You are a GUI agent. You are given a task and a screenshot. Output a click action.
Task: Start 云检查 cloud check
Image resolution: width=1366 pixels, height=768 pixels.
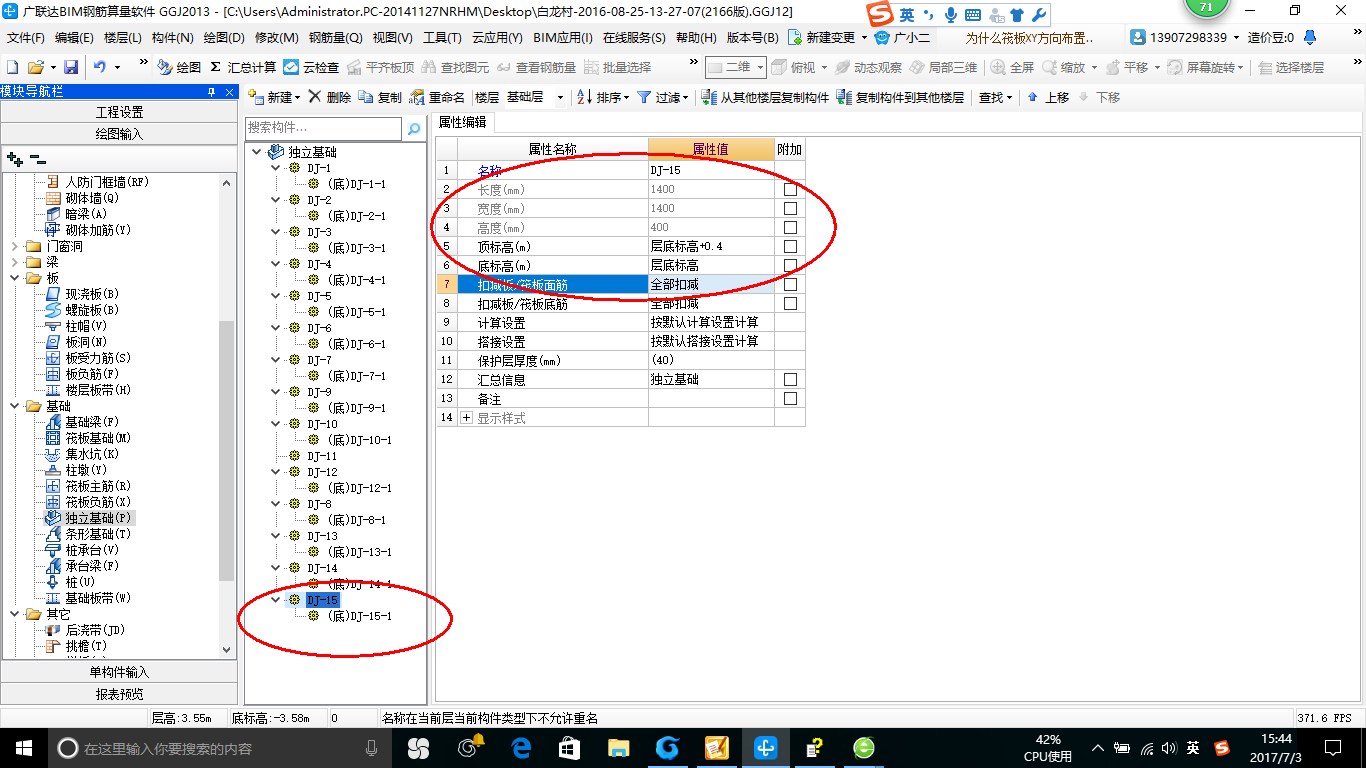tap(311, 67)
